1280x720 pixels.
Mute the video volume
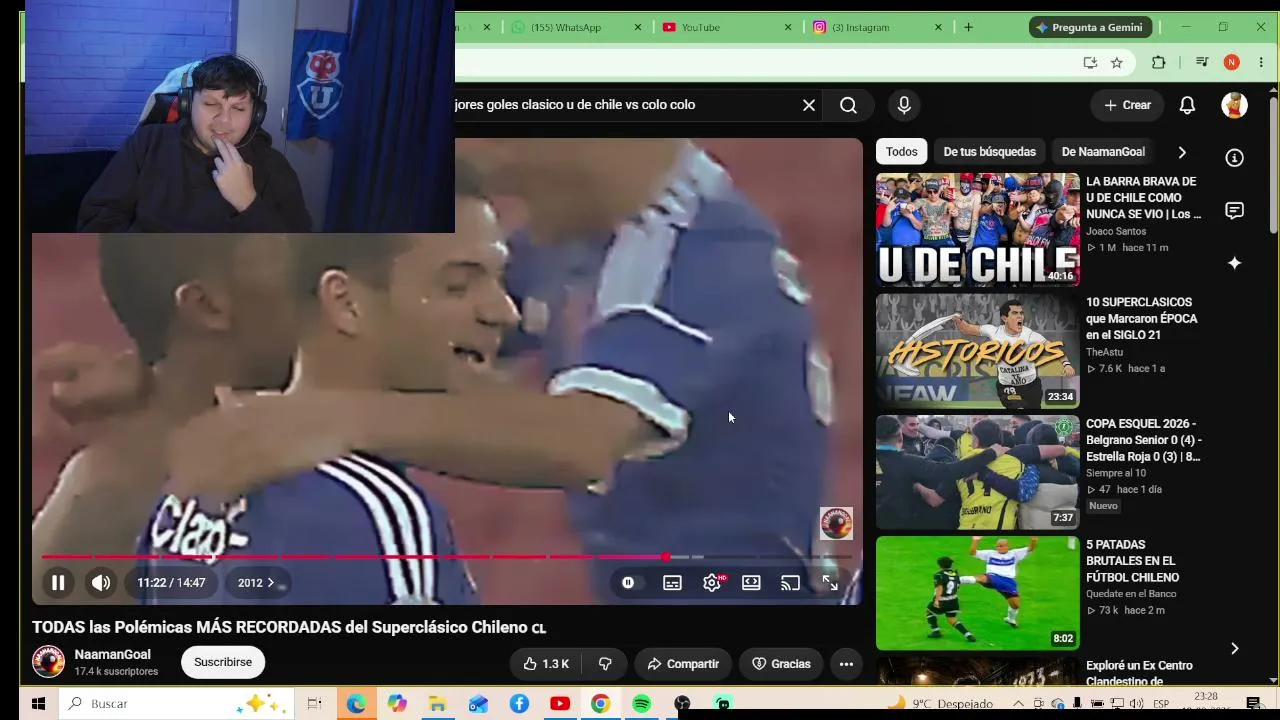click(x=101, y=583)
